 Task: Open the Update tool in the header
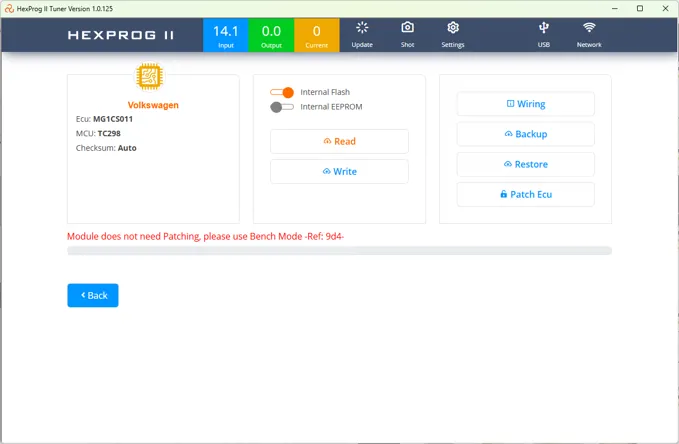point(362,35)
